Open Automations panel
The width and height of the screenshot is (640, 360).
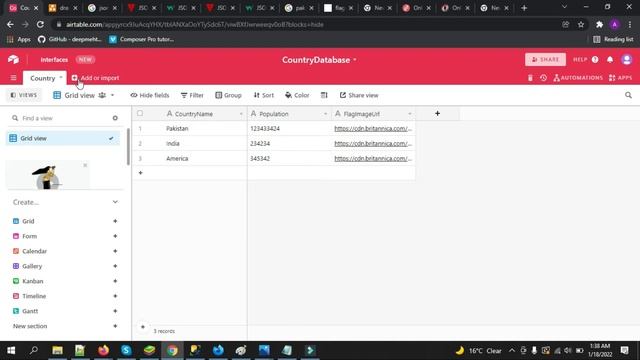578,78
